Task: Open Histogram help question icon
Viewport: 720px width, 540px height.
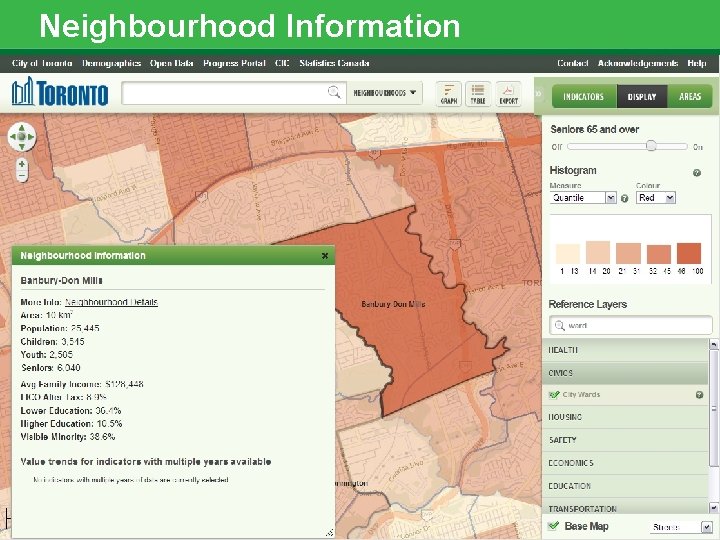Action: pyautogui.click(x=697, y=173)
